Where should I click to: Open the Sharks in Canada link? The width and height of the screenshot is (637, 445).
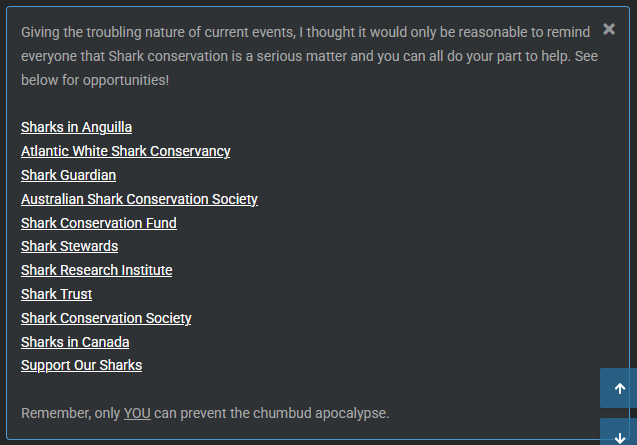coord(75,342)
